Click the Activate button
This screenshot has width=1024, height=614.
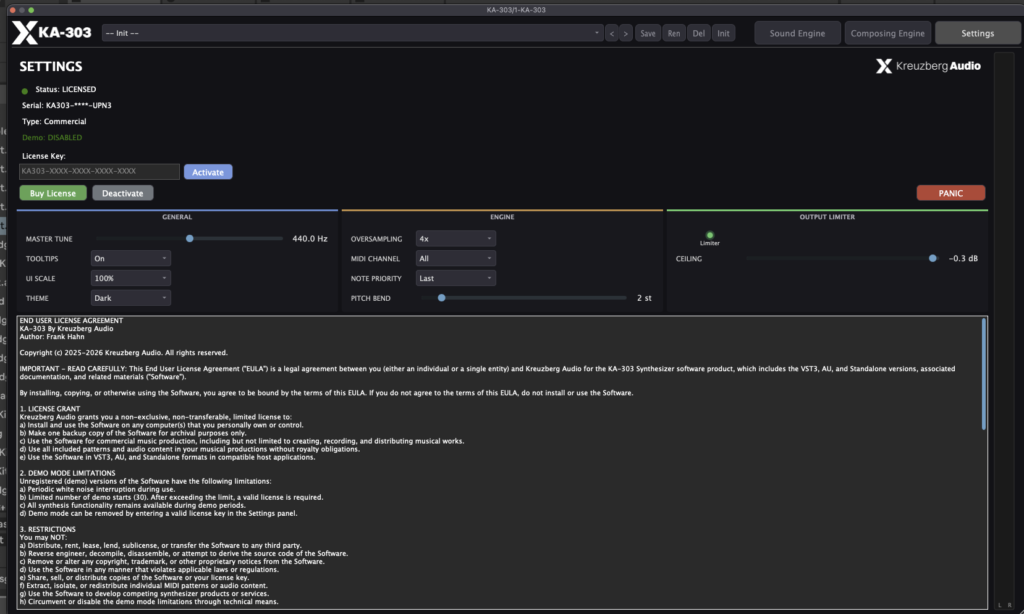pos(208,172)
